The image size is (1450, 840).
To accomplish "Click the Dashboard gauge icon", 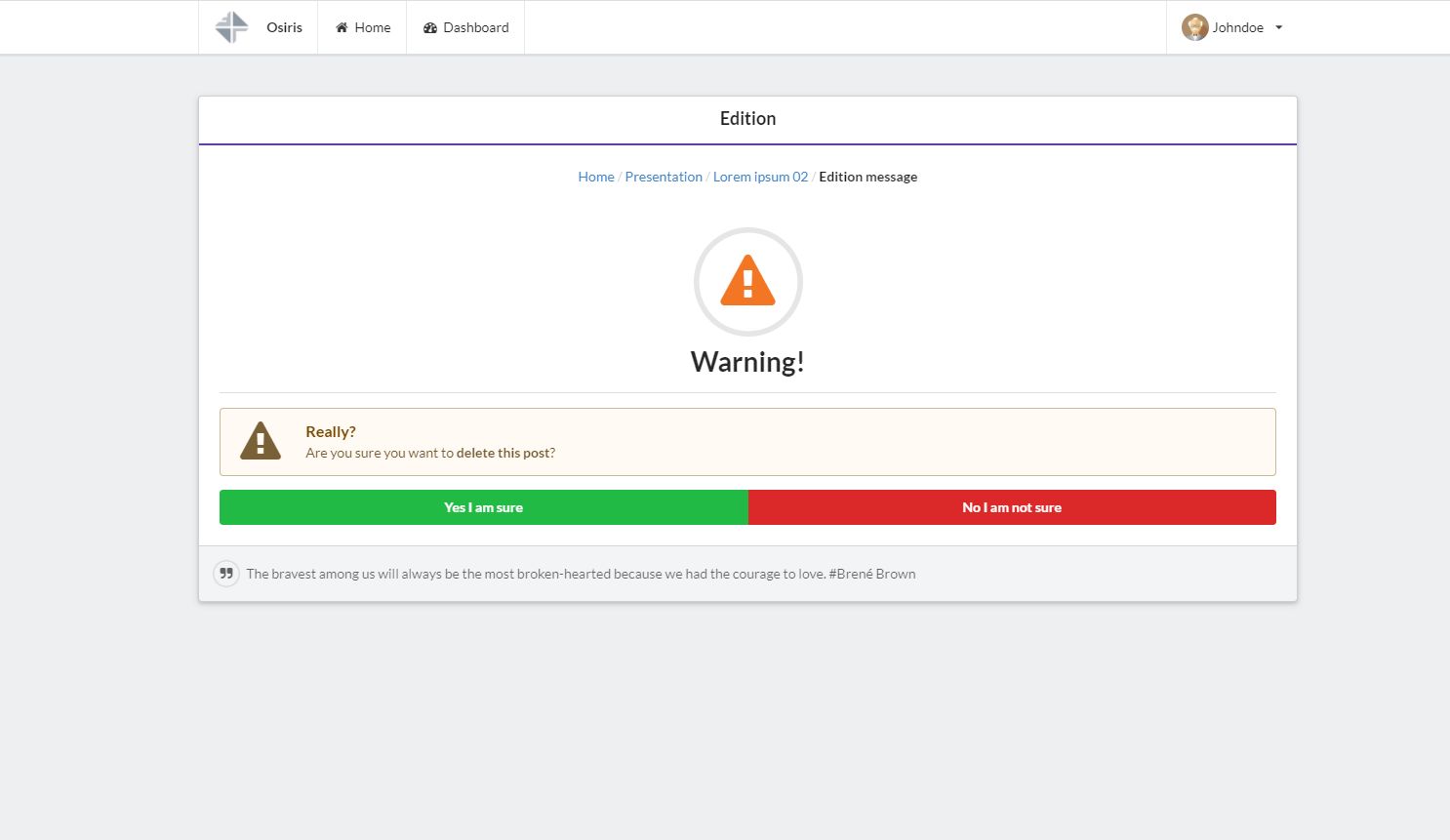I will [430, 27].
